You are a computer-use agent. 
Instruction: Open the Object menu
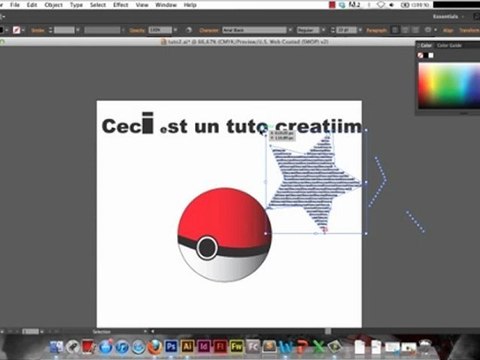pos(54,5)
